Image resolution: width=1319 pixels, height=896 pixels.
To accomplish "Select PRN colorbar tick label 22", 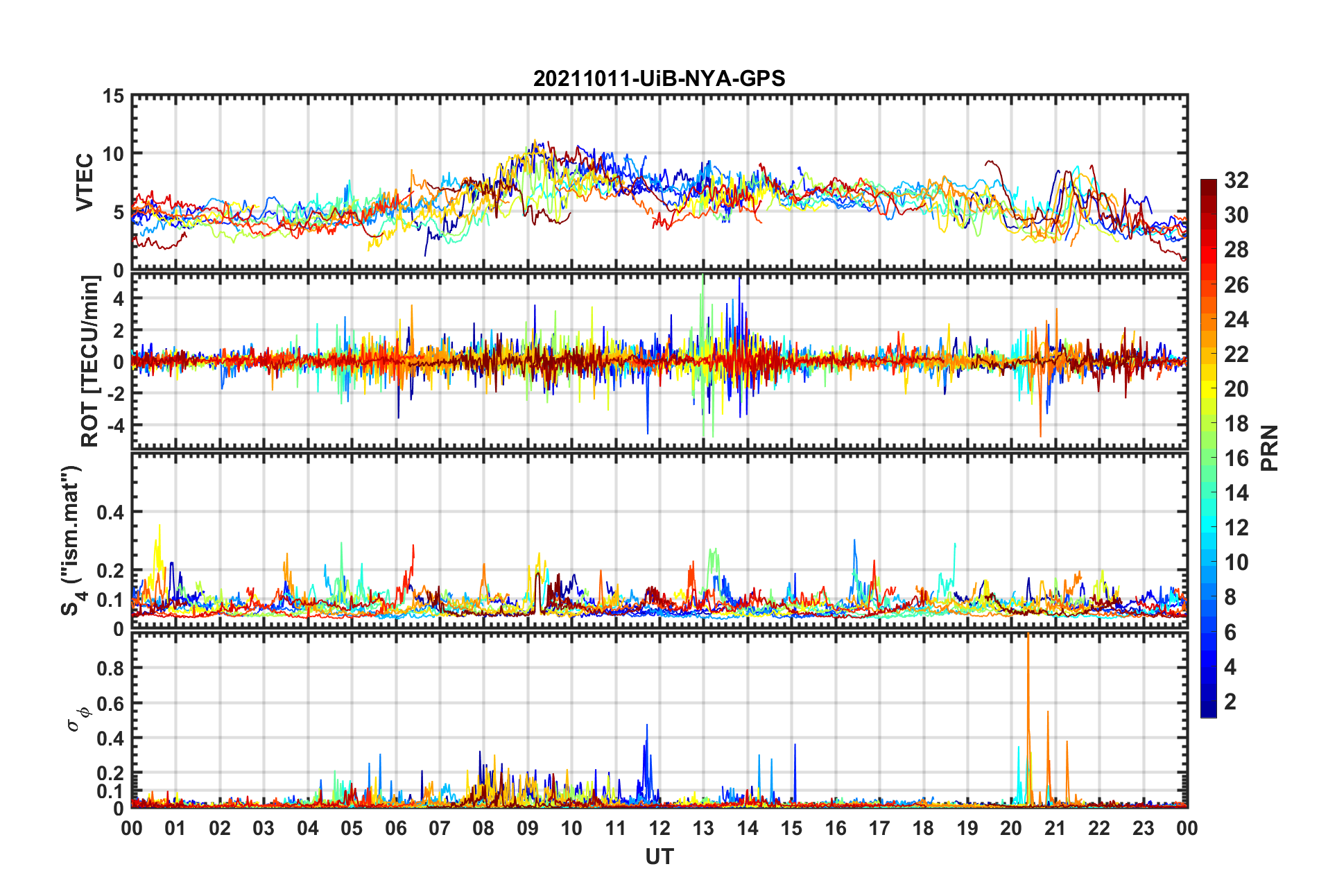I will point(1236,354).
